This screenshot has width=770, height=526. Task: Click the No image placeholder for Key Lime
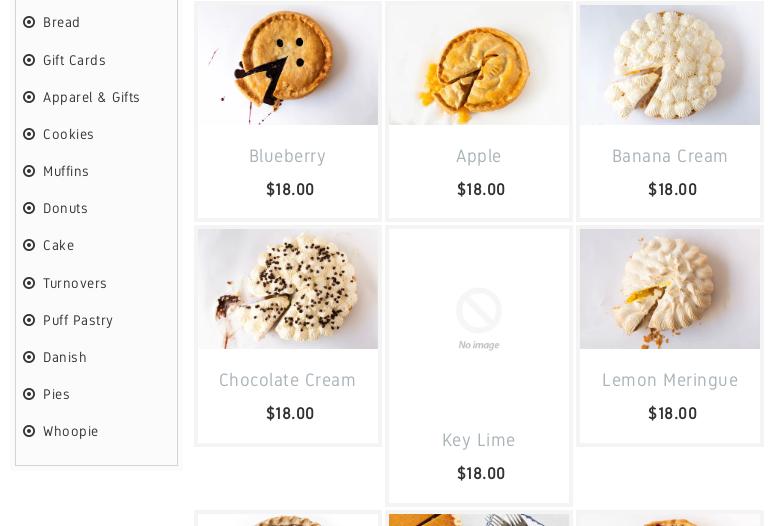(x=479, y=319)
